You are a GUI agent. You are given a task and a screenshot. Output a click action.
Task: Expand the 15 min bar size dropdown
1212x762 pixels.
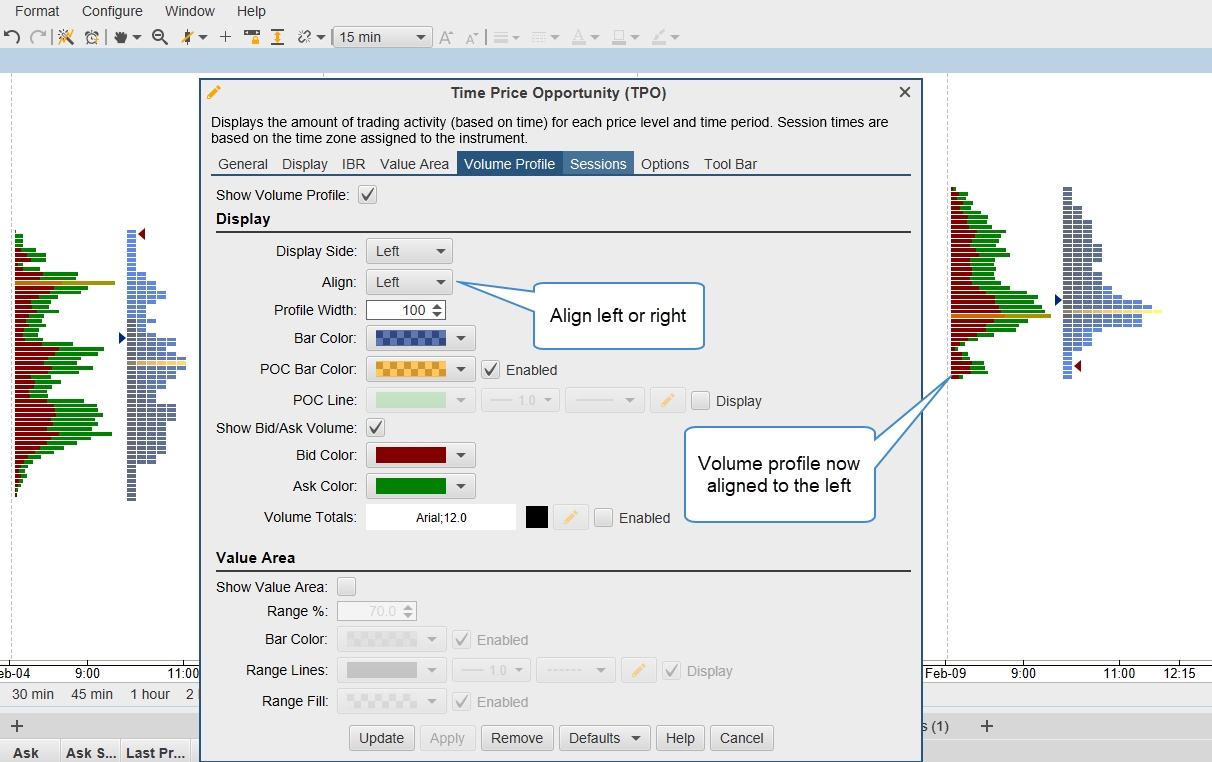coord(381,37)
